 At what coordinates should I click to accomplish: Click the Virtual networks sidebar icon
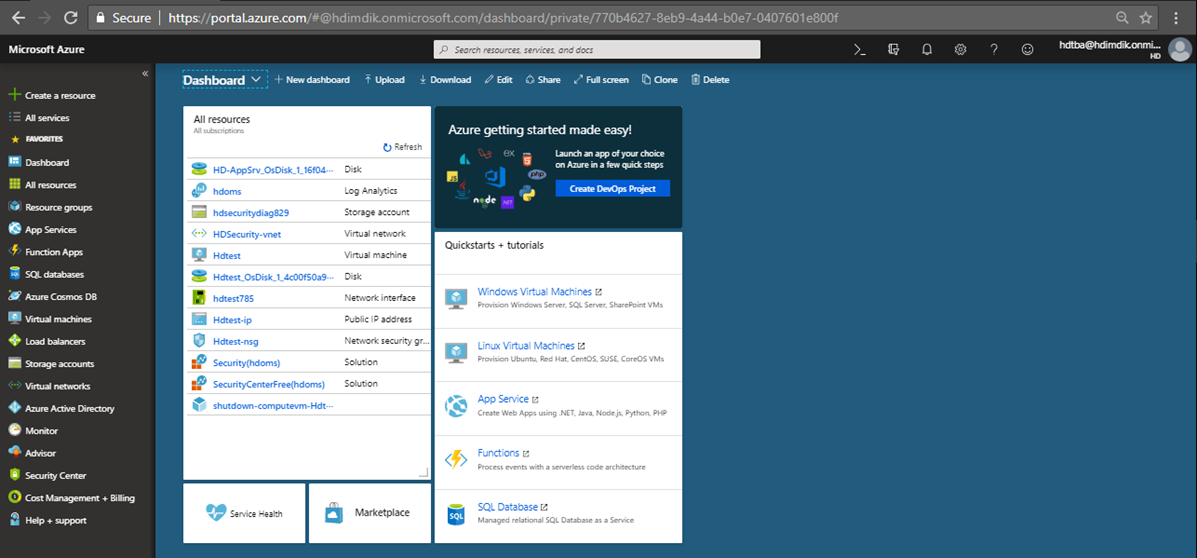(x=14, y=385)
